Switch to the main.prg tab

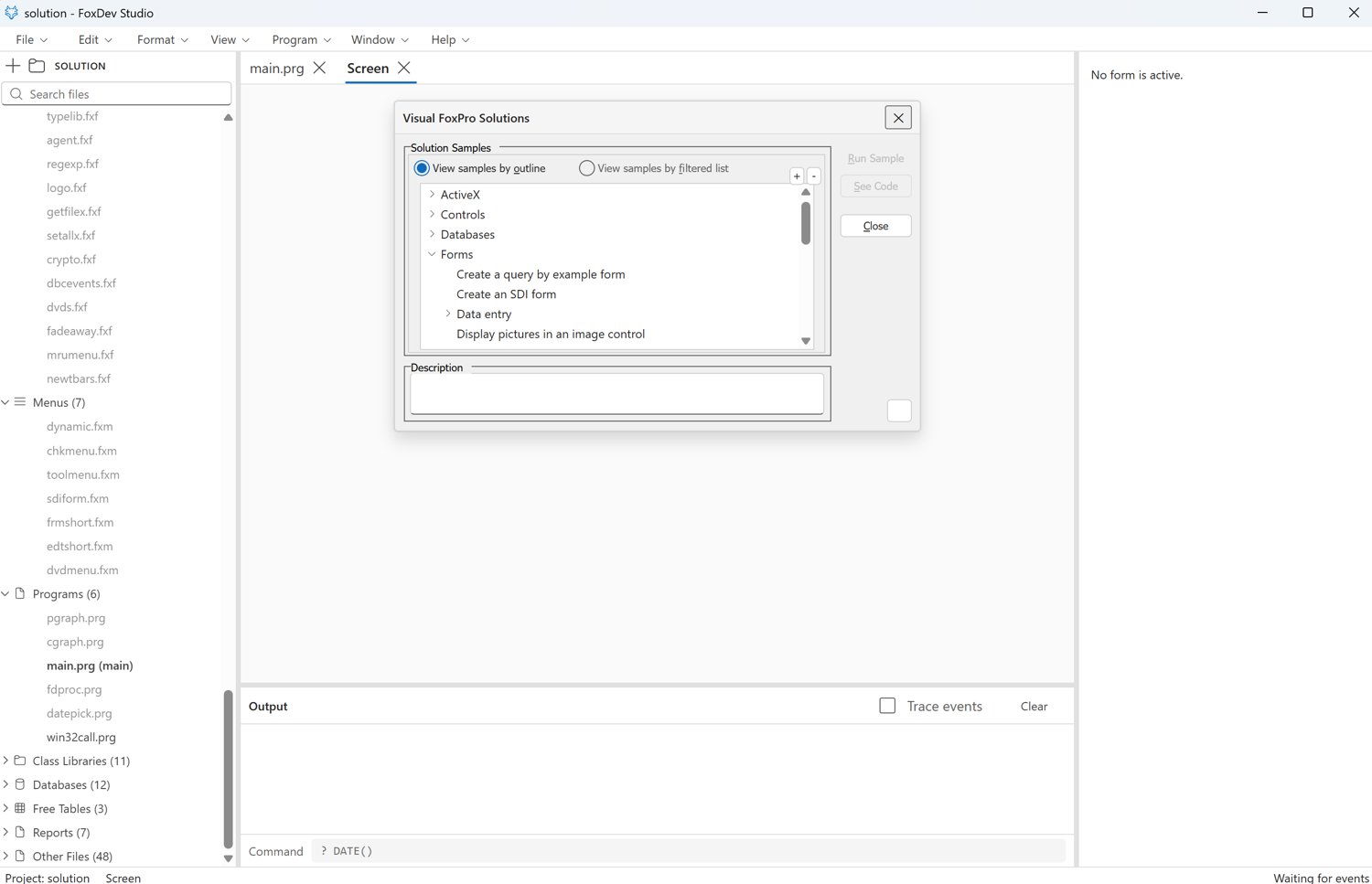[277, 69]
